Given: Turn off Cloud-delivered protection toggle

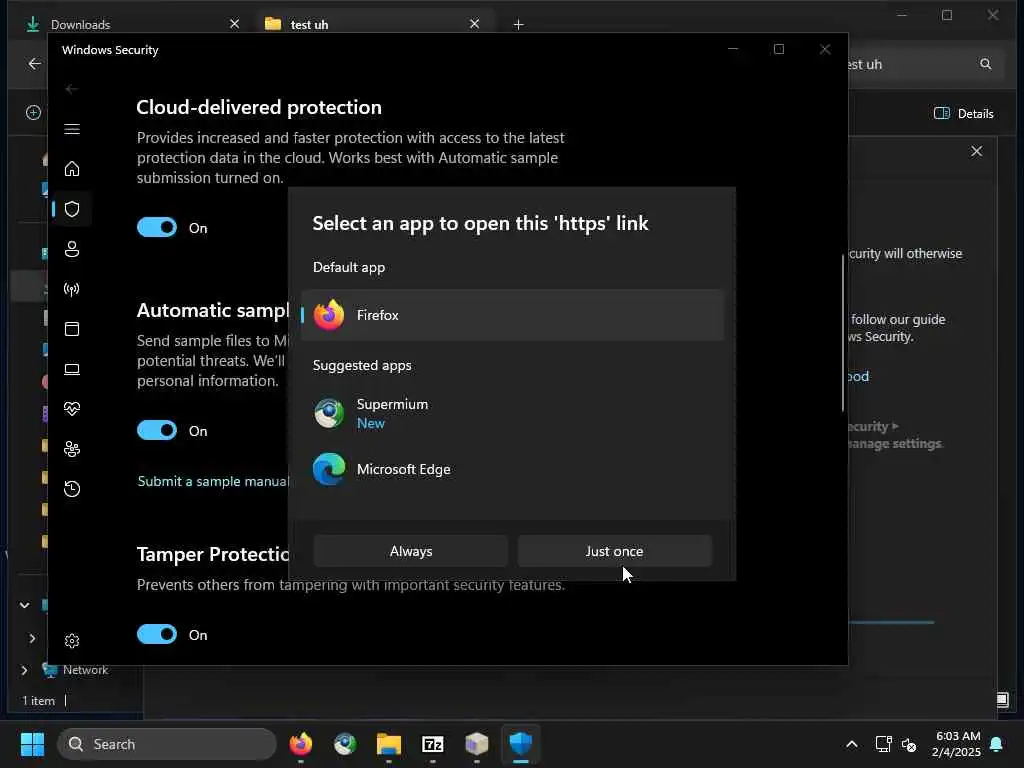Looking at the screenshot, I should pos(157,227).
